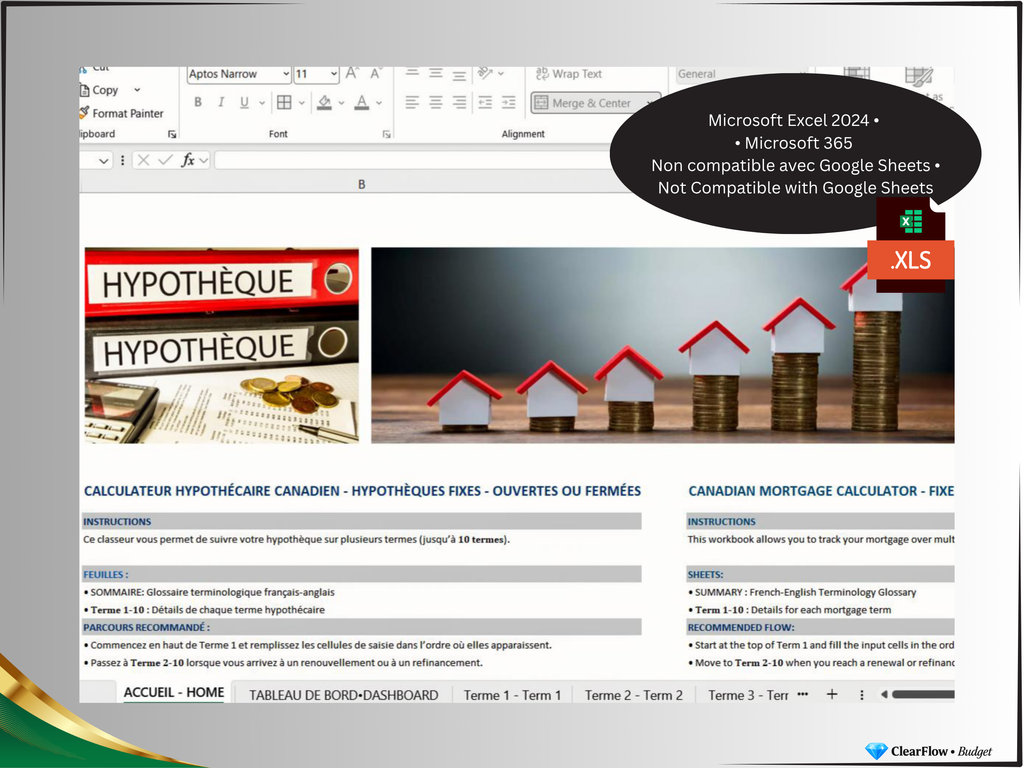Open the Font settings dialog launcher
Image resolution: width=1024 pixels, height=768 pixels.
click(x=387, y=135)
